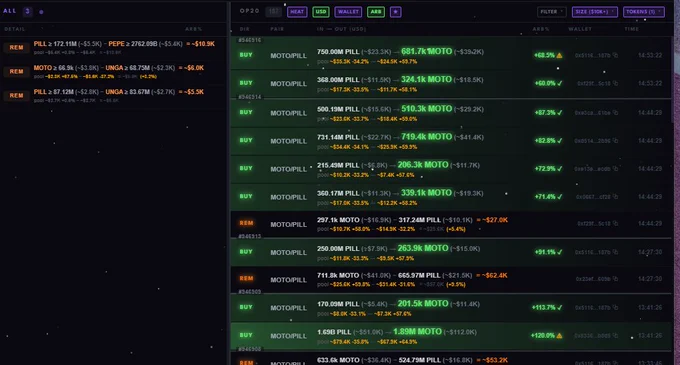
Task: Sort by WALLET column header
Action: point(580,29)
